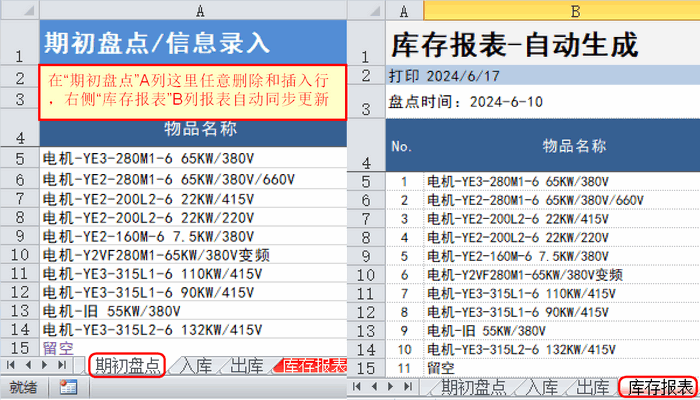The height and width of the screenshot is (400, 700).
Task: Select 留空 cell in report window
Action: click(x=561, y=368)
